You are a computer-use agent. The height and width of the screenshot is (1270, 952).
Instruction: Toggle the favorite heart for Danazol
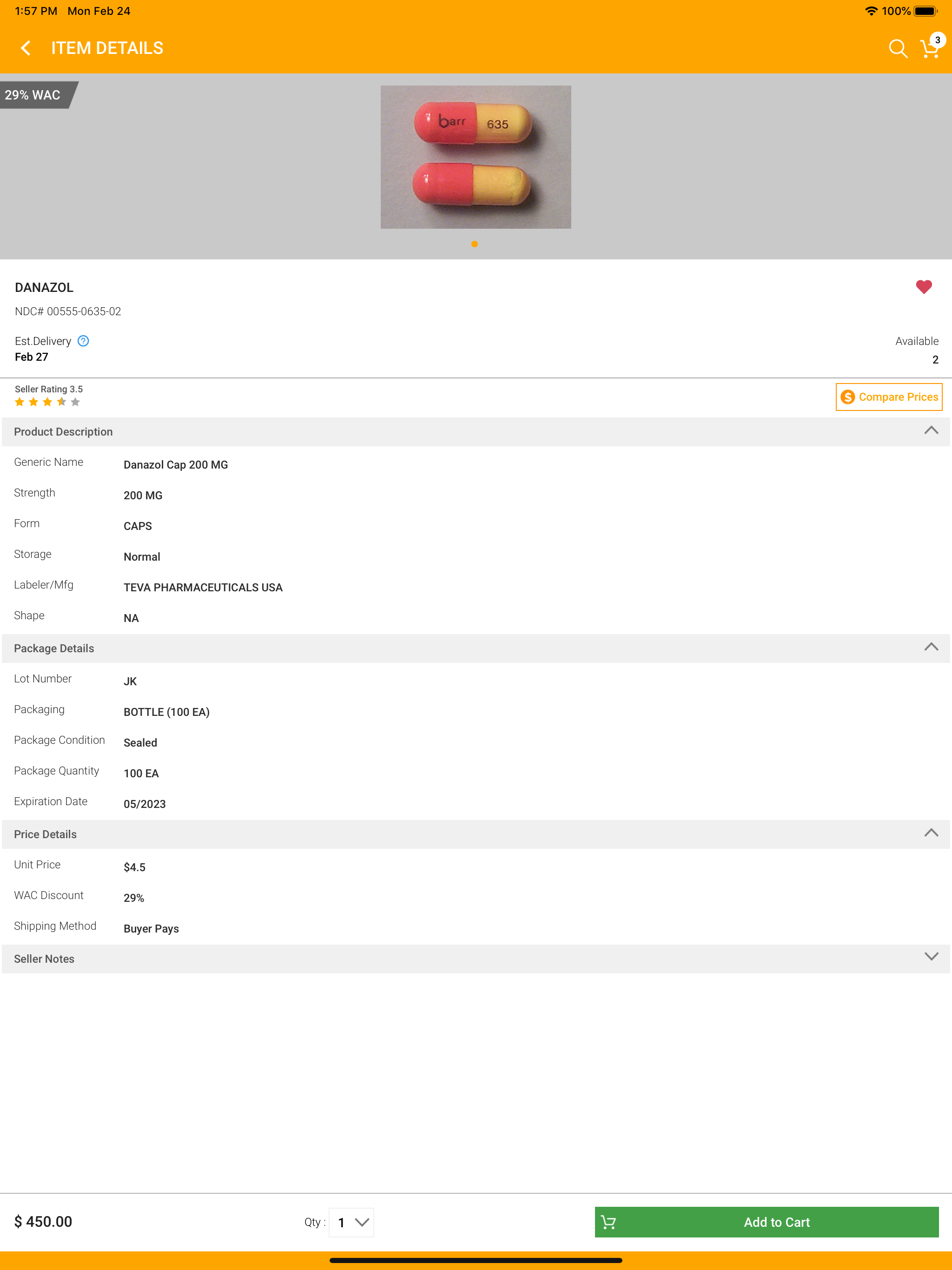923,286
